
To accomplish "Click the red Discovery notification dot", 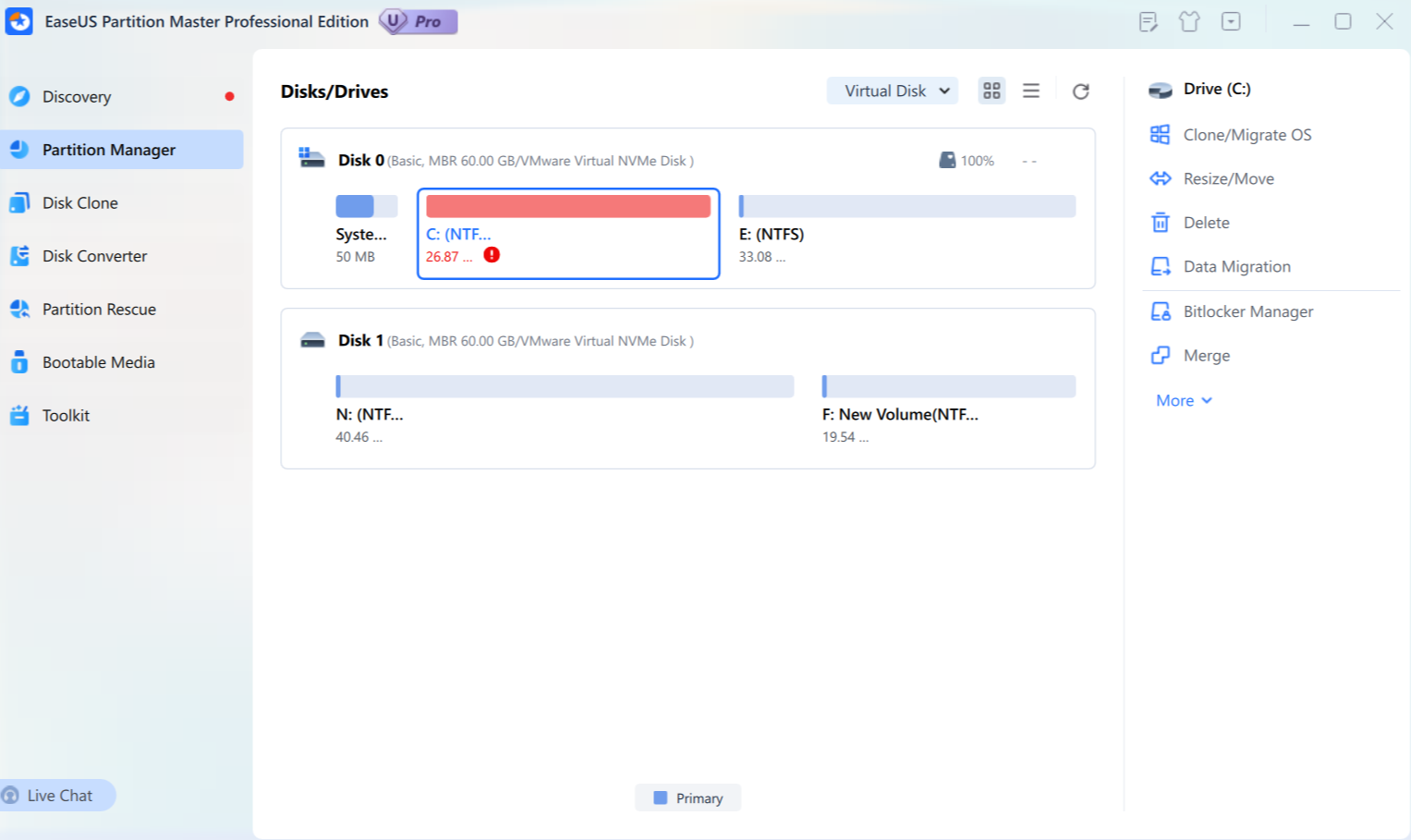I will click(x=229, y=96).
